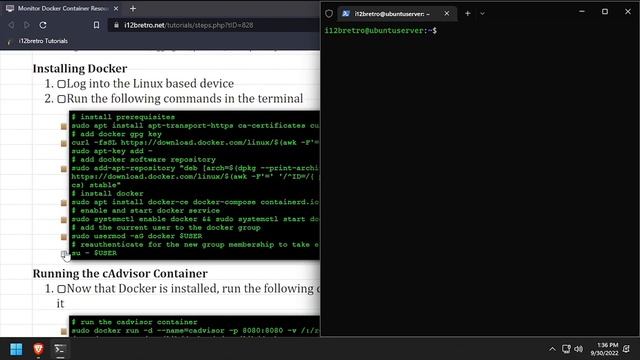Image resolution: width=640 pixels, height=360 pixels.
Task: Check the Run following commands checkbox
Action: pyautogui.click(x=62, y=99)
